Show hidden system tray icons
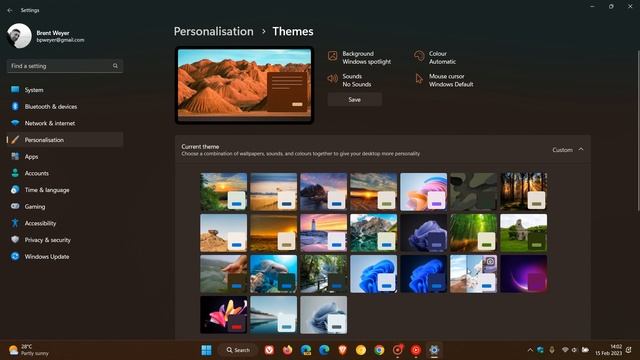The height and width of the screenshot is (360, 640). (x=530, y=350)
